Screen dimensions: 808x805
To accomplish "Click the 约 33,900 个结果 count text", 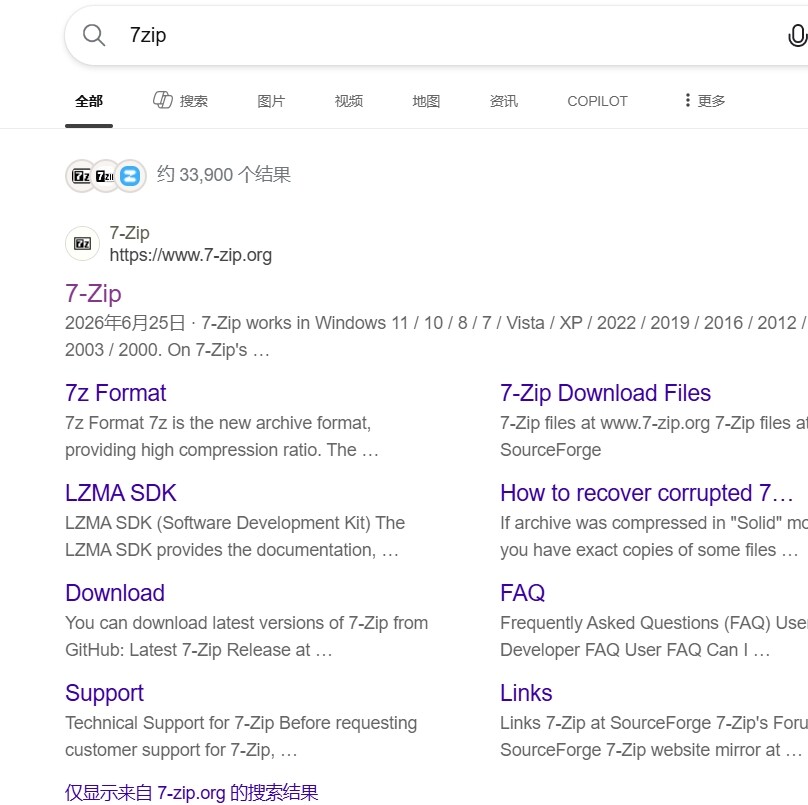I will 224,175.
